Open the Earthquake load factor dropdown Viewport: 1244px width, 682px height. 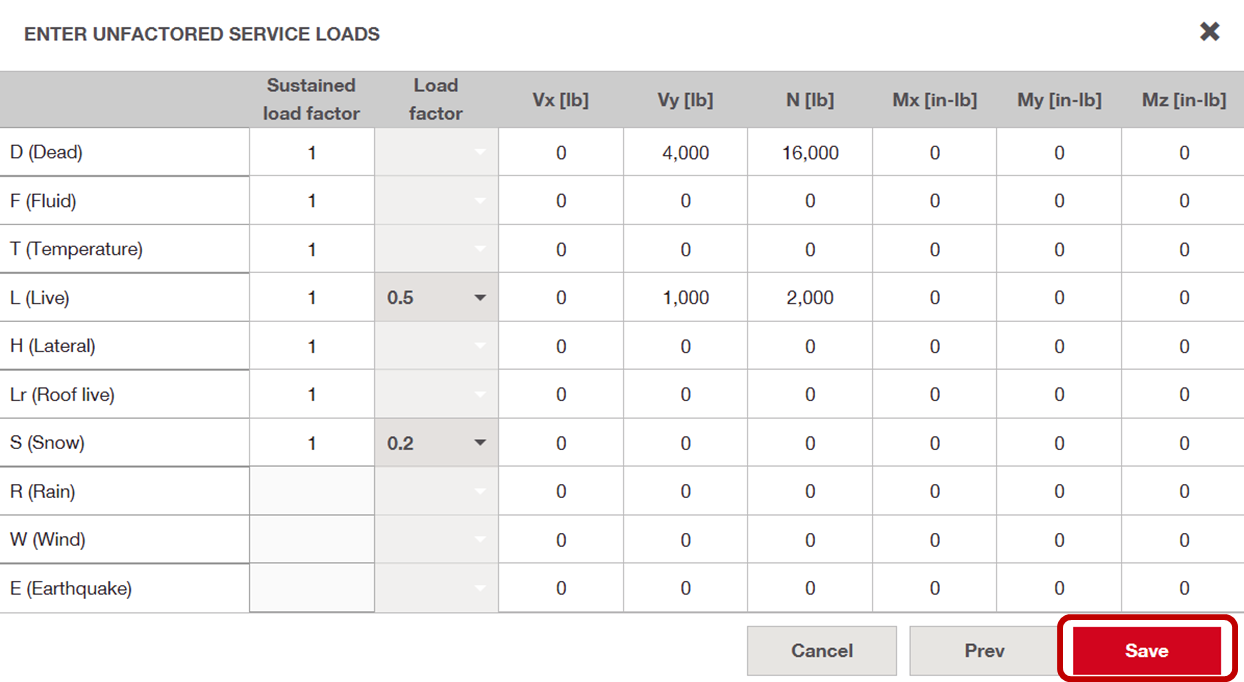click(x=436, y=588)
